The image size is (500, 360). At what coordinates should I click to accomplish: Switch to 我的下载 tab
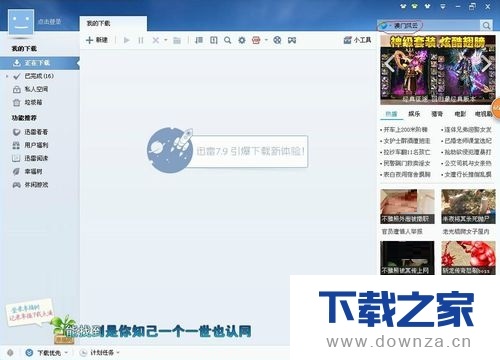pos(113,23)
